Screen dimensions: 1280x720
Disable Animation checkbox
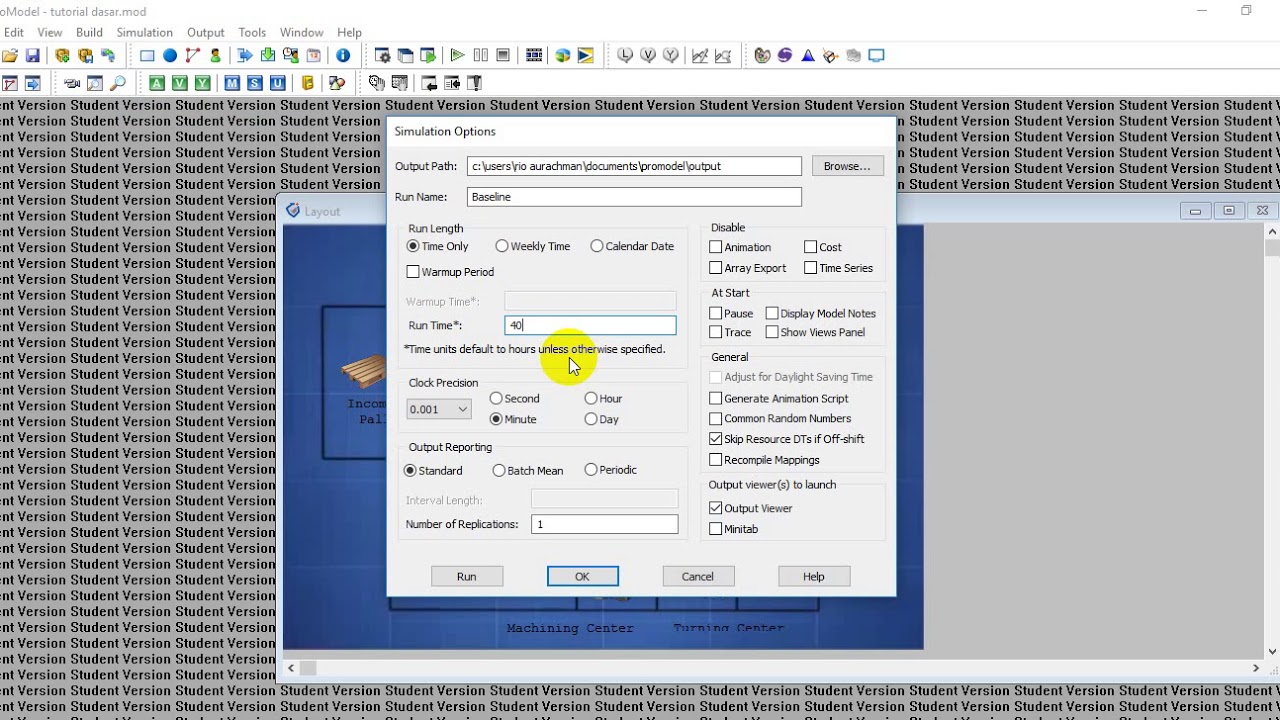pyautogui.click(x=716, y=247)
